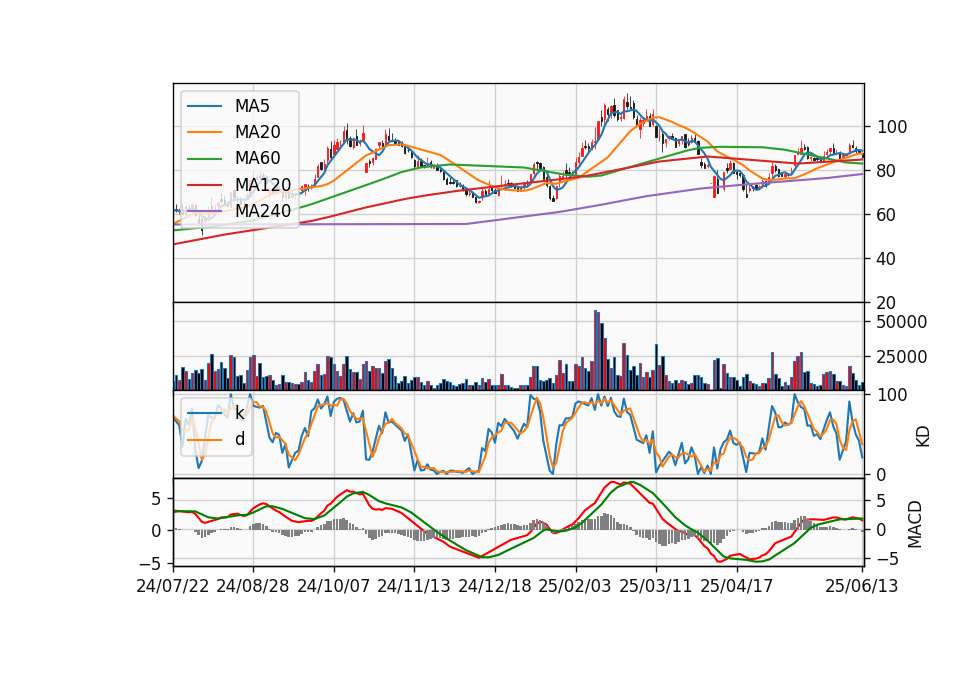Click the 80 price axis tick
This screenshot has width=960, height=690.
pos(887,171)
